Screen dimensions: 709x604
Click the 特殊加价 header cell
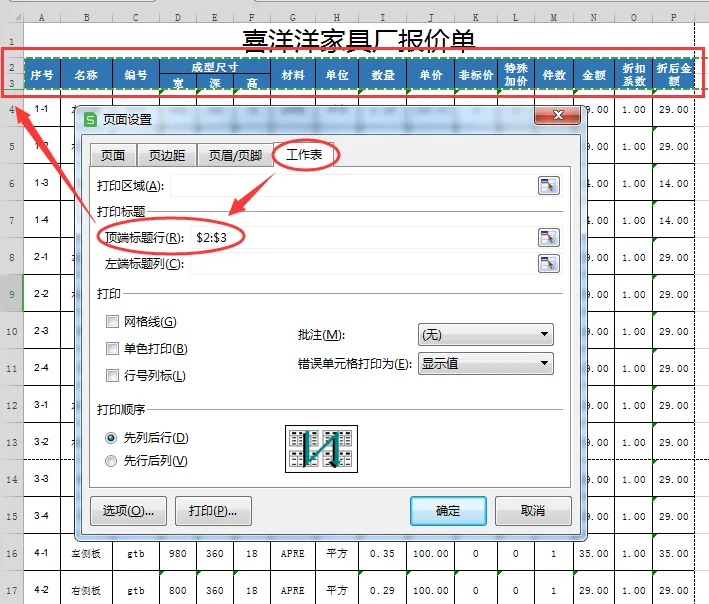[516, 74]
